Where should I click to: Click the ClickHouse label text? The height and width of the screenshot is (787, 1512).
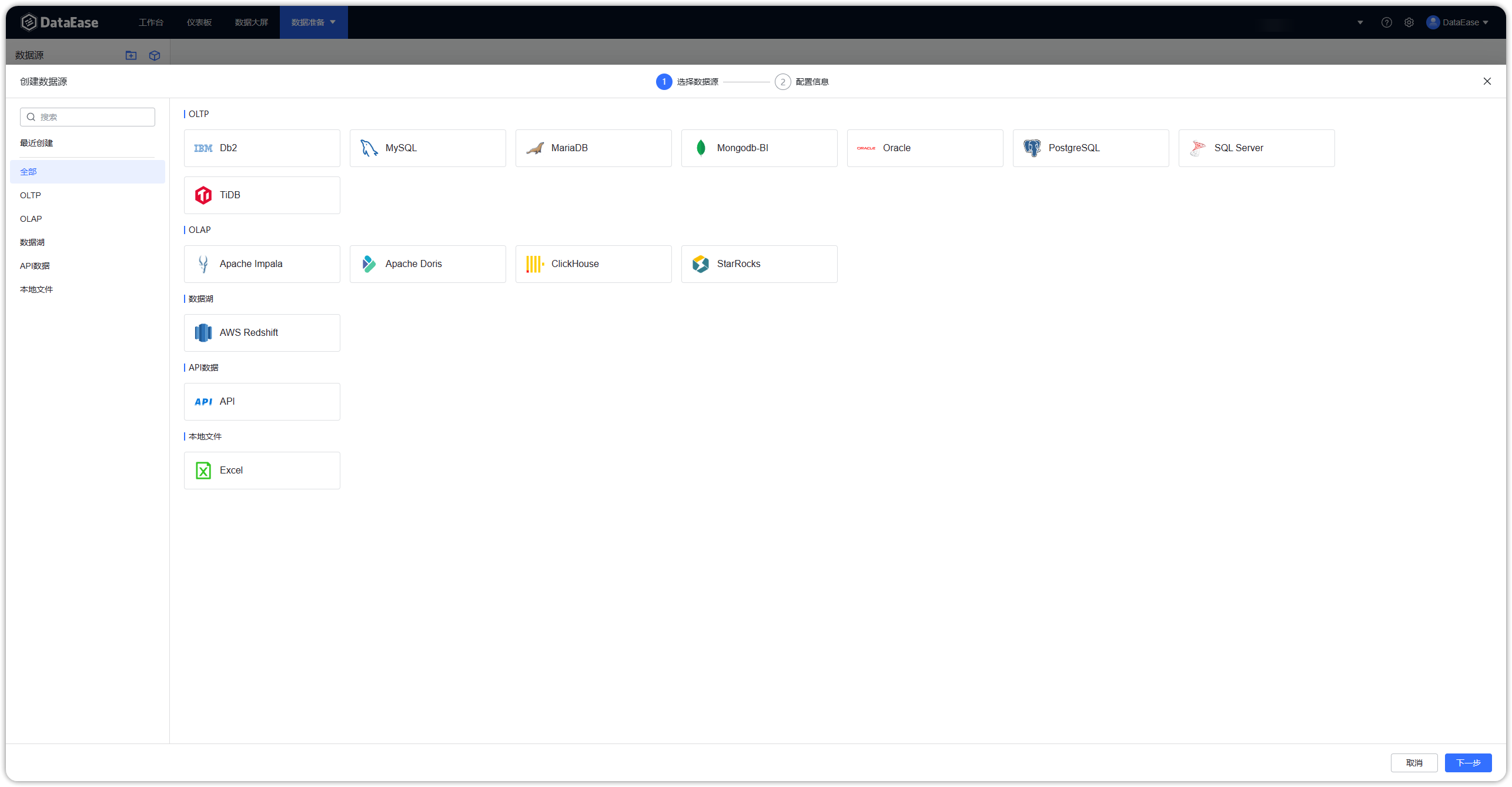[x=575, y=264]
